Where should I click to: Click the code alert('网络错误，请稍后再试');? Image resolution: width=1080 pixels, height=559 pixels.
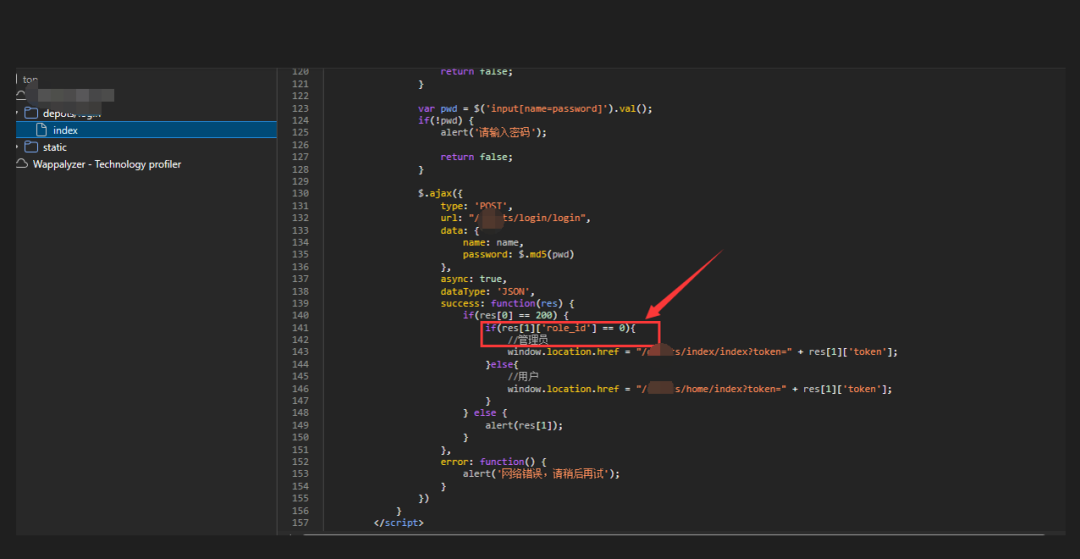[x=541, y=474]
